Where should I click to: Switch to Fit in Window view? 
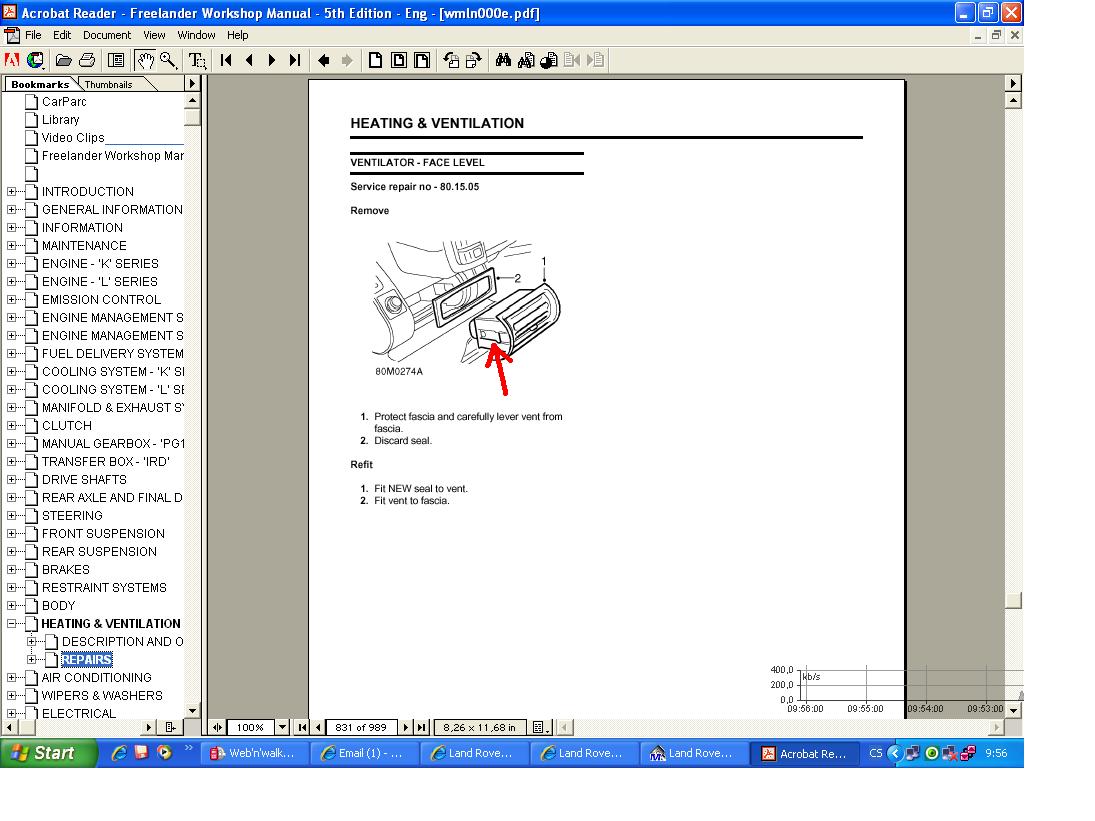pyautogui.click(x=398, y=60)
